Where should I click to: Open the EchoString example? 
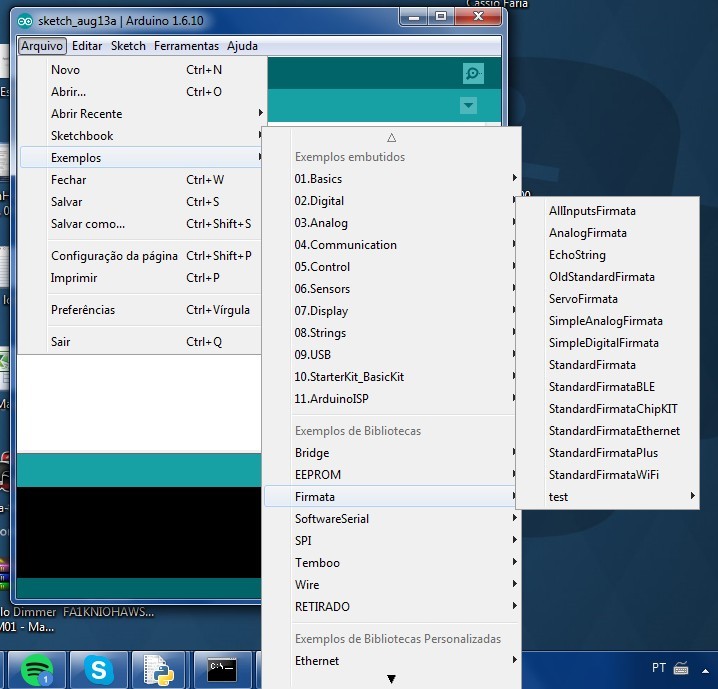[608, 255]
